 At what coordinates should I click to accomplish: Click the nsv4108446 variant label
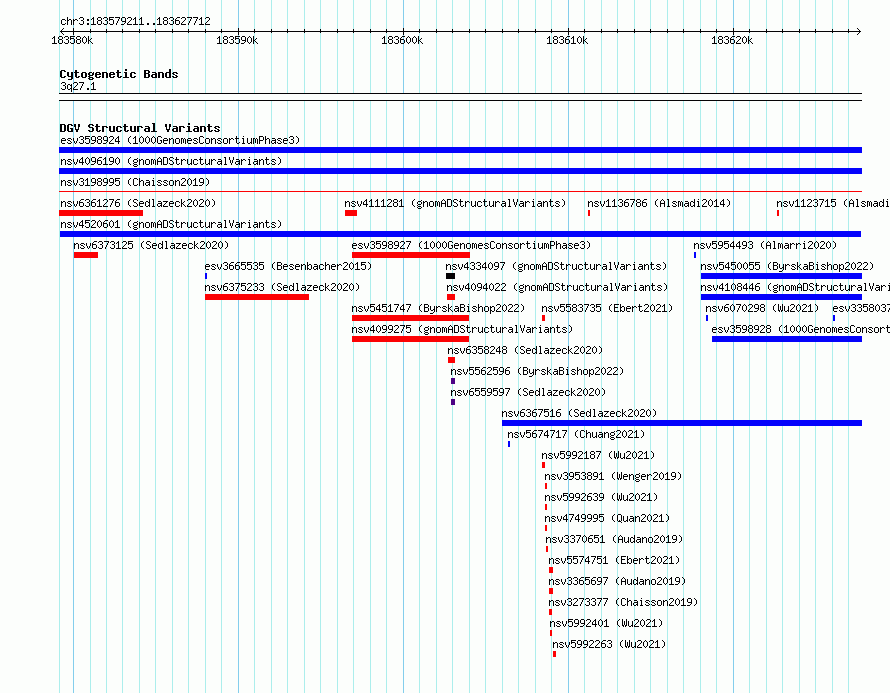point(795,287)
